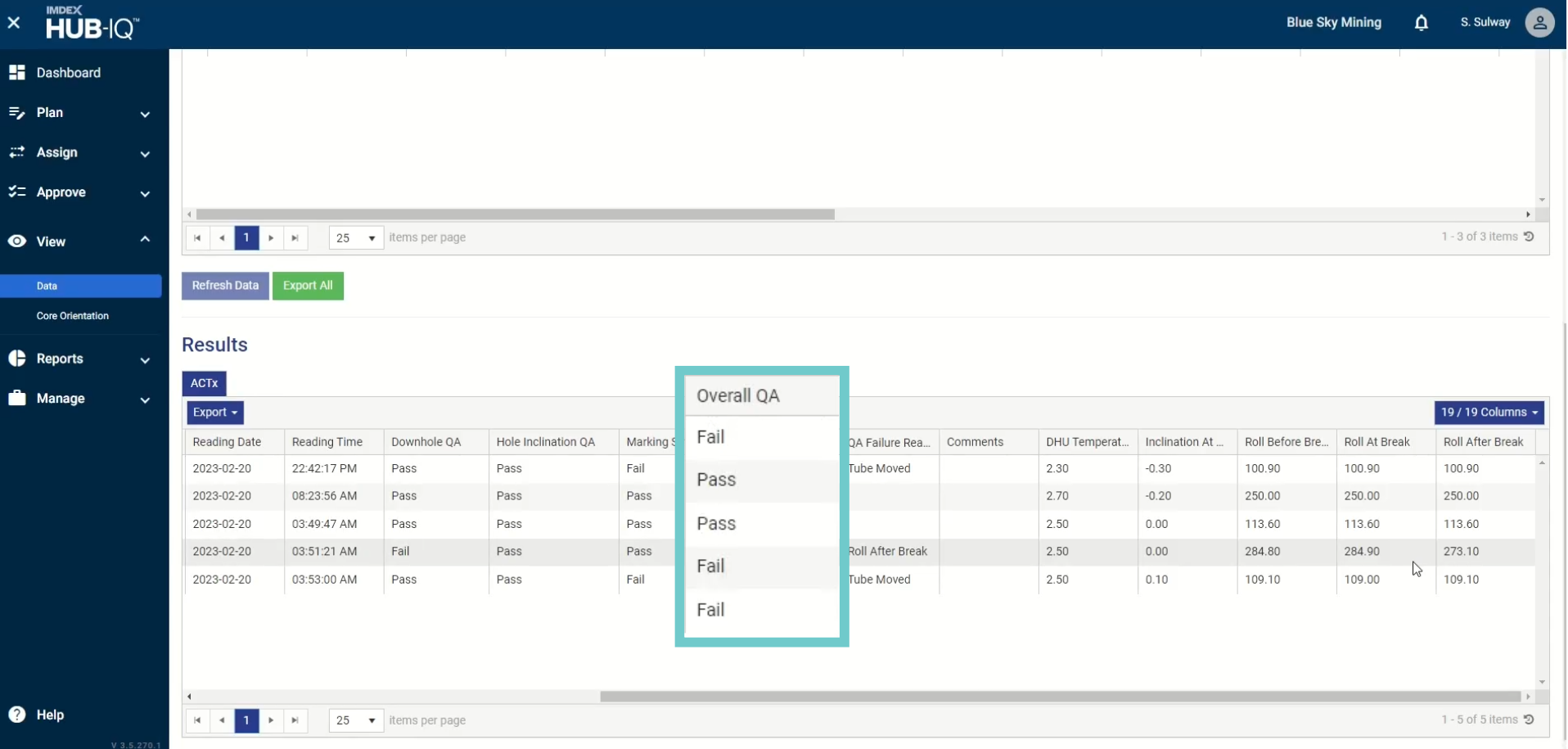Sort by the Reading Time column header
Image resolution: width=1568 pixels, height=749 pixels.
327,442
